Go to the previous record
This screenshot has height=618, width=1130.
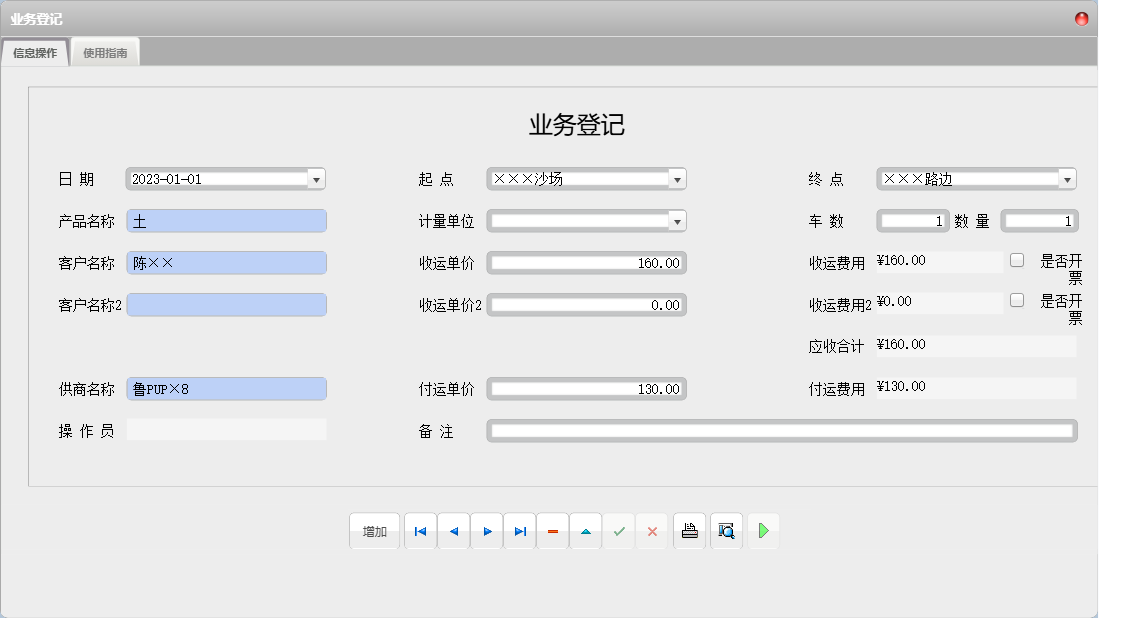coord(454,531)
